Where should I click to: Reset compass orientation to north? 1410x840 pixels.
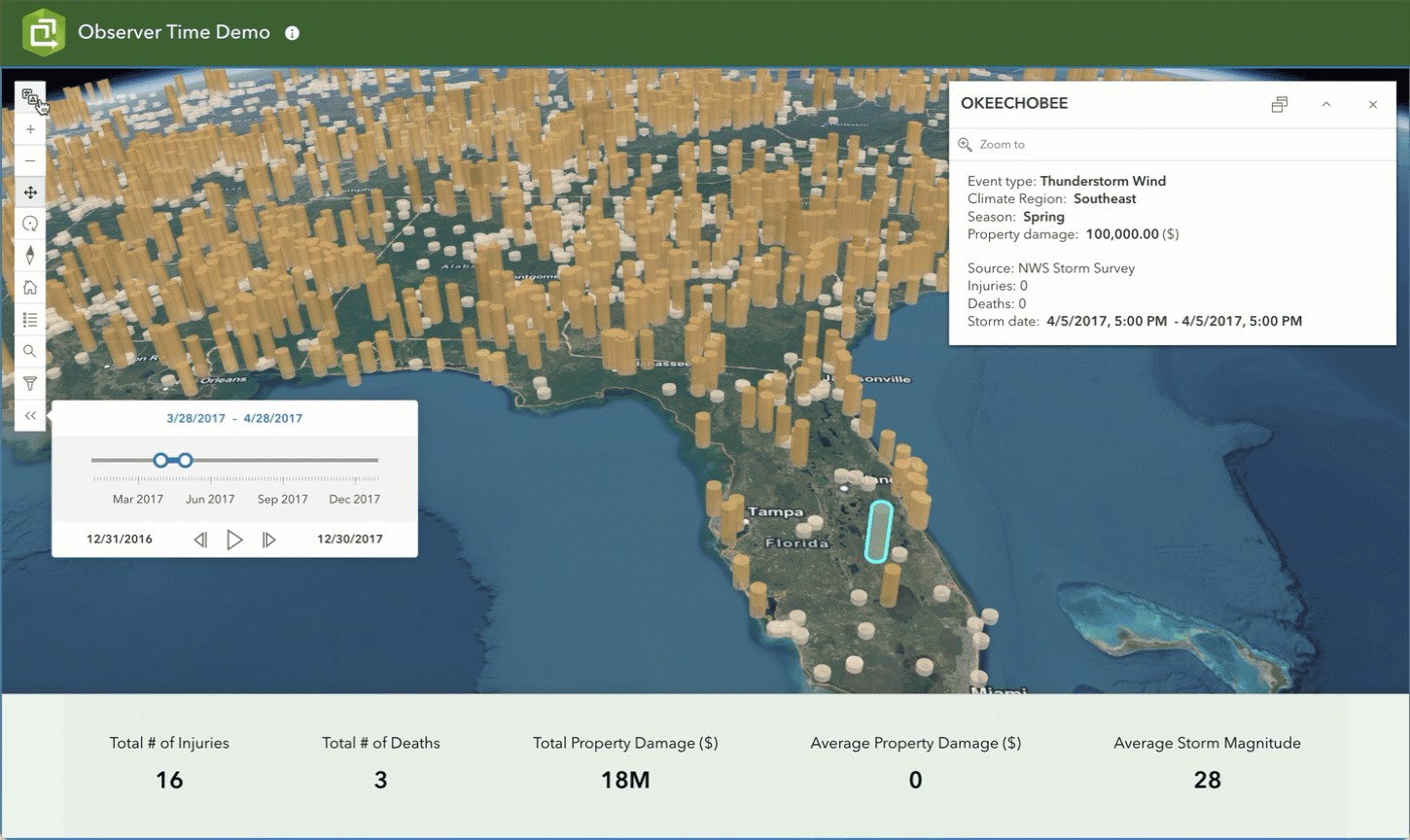[x=30, y=256]
